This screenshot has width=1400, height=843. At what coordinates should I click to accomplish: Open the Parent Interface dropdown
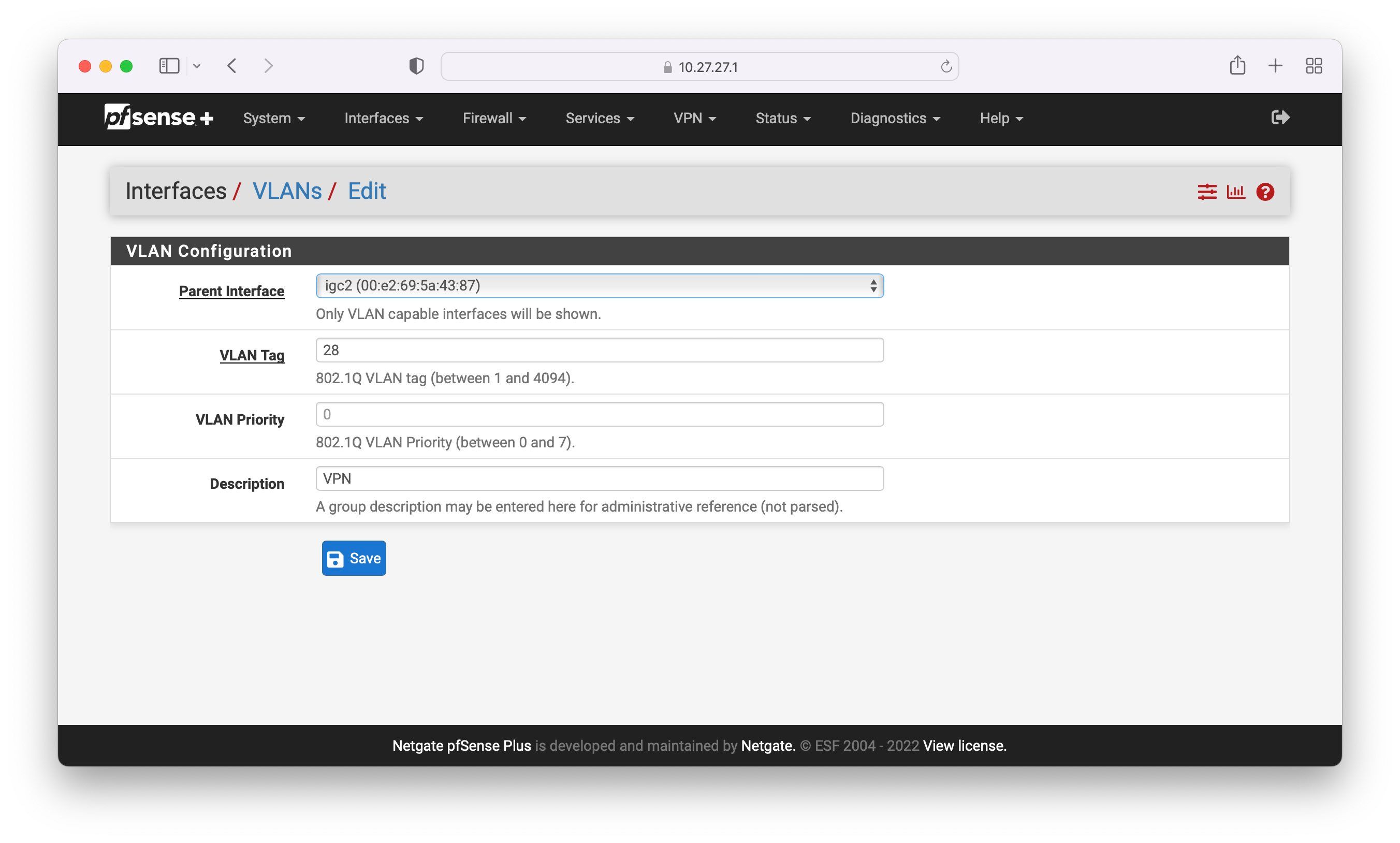coord(599,286)
